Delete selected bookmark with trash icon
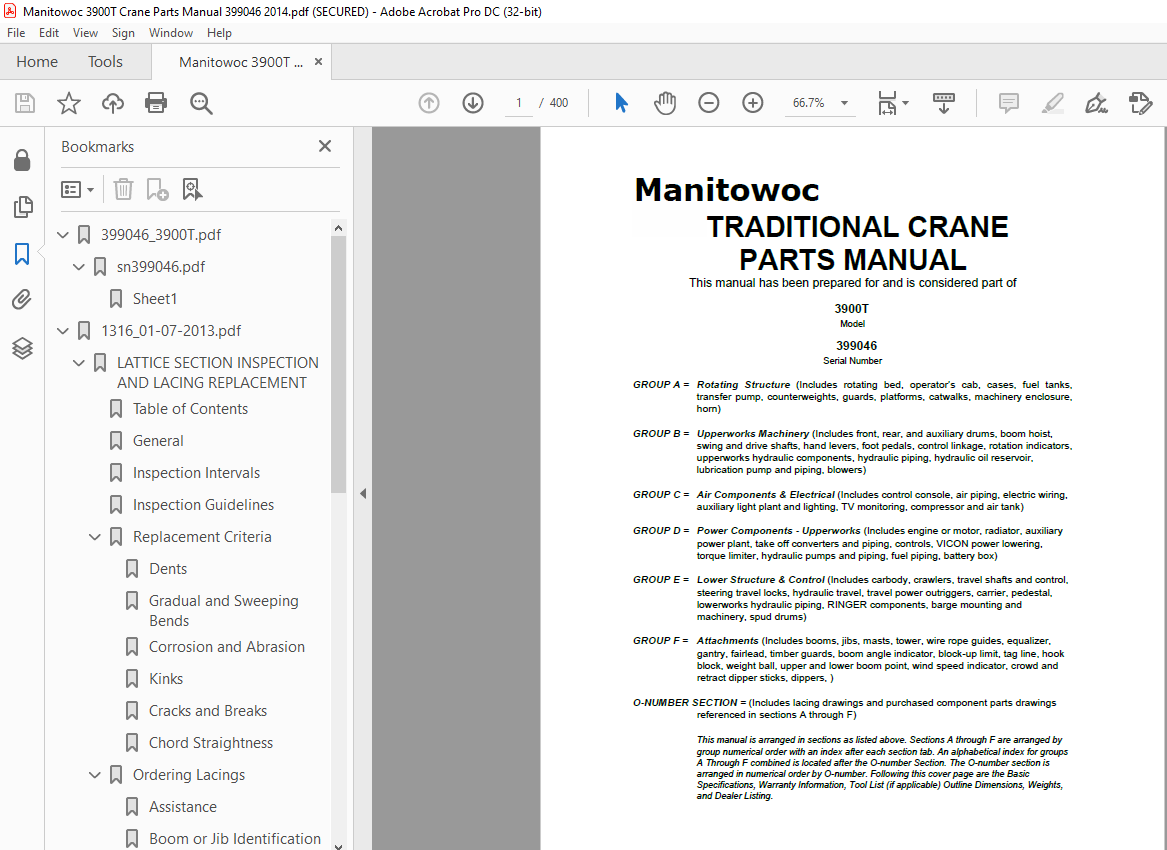 (x=123, y=190)
